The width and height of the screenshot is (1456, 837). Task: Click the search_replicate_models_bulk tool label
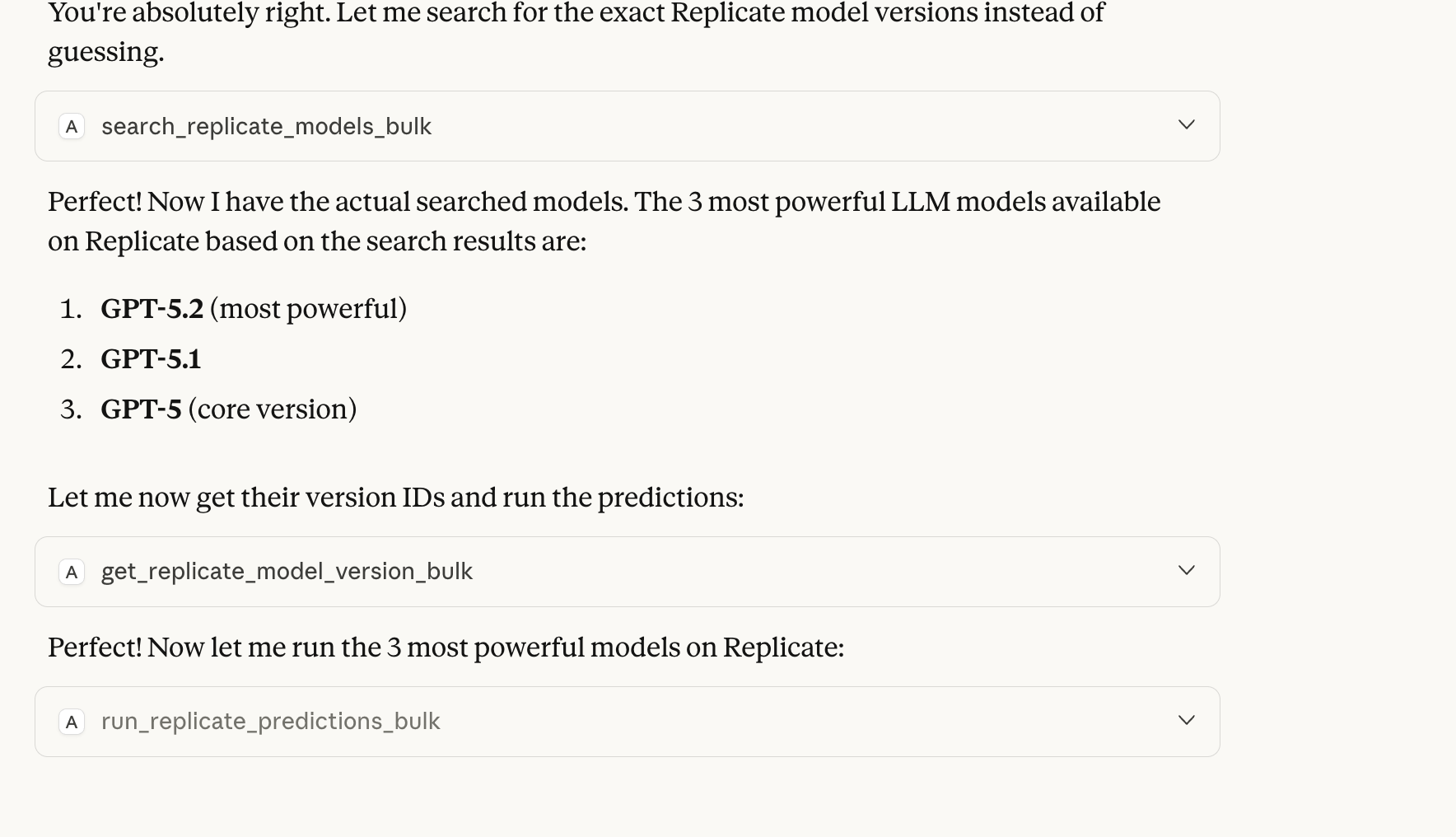coord(266,127)
